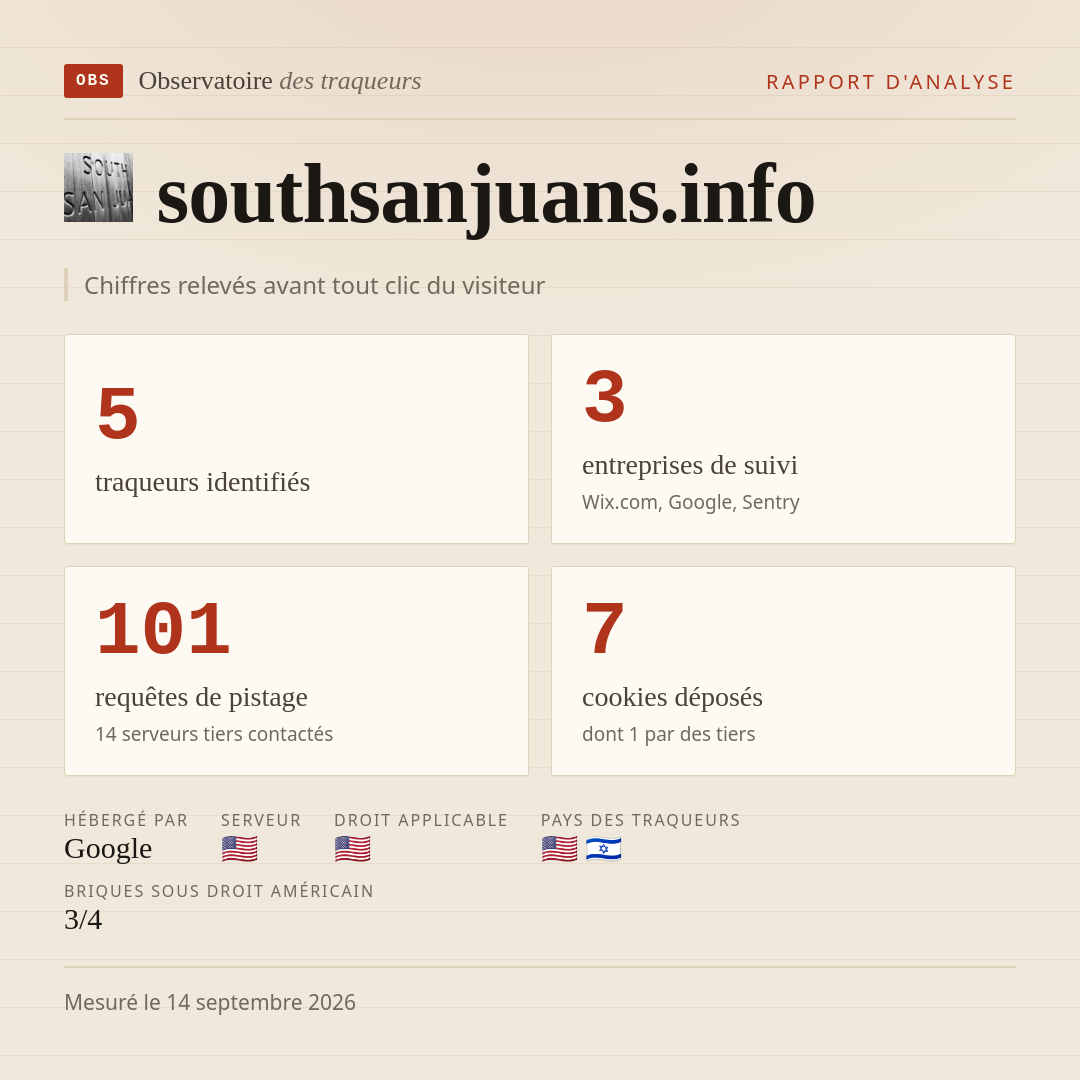
Task: Click the Google host value
Action: pyautogui.click(x=108, y=849)
